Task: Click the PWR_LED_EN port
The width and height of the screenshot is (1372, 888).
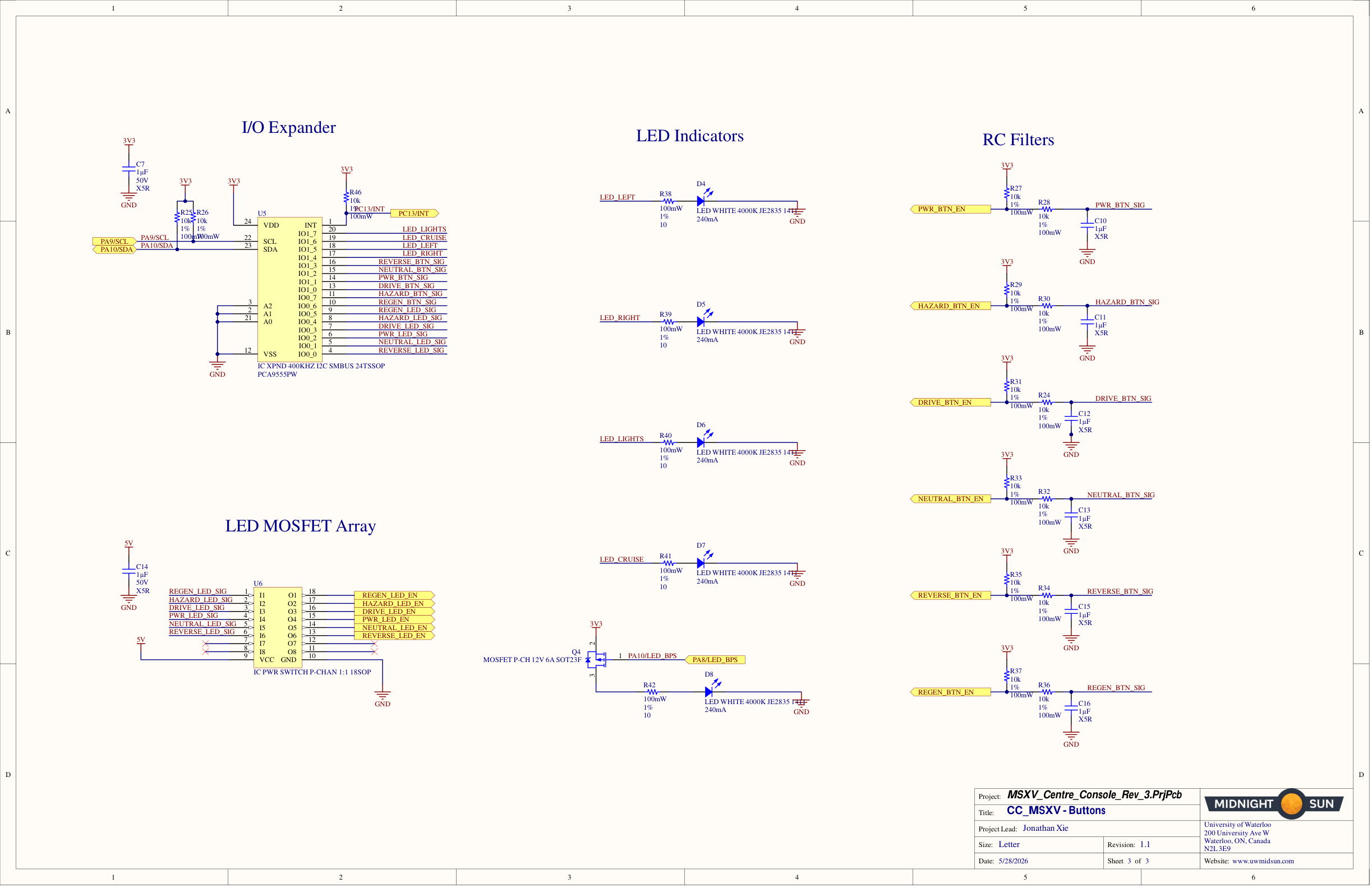Action: point(394,619)
